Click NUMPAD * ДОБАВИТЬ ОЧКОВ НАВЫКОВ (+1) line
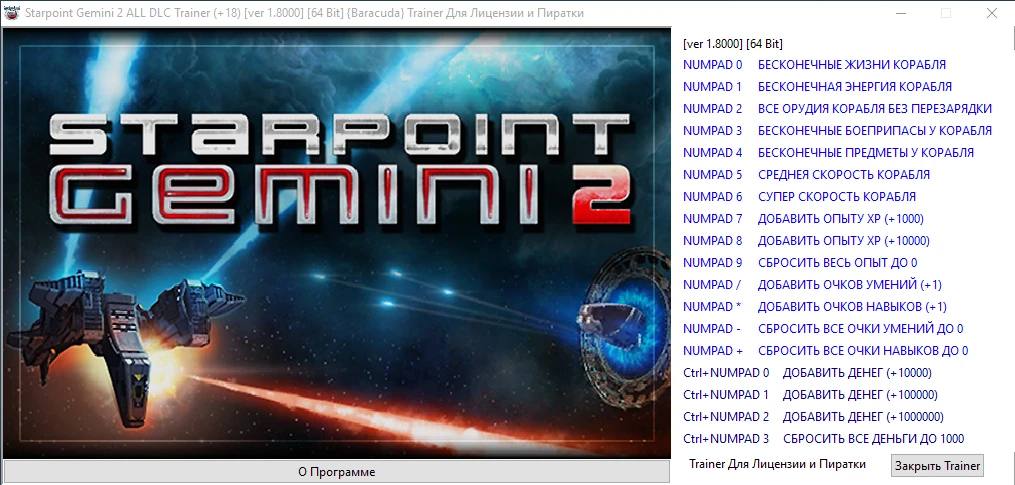This screenshot has height=485, width=1015. click(x=815, y=307)
